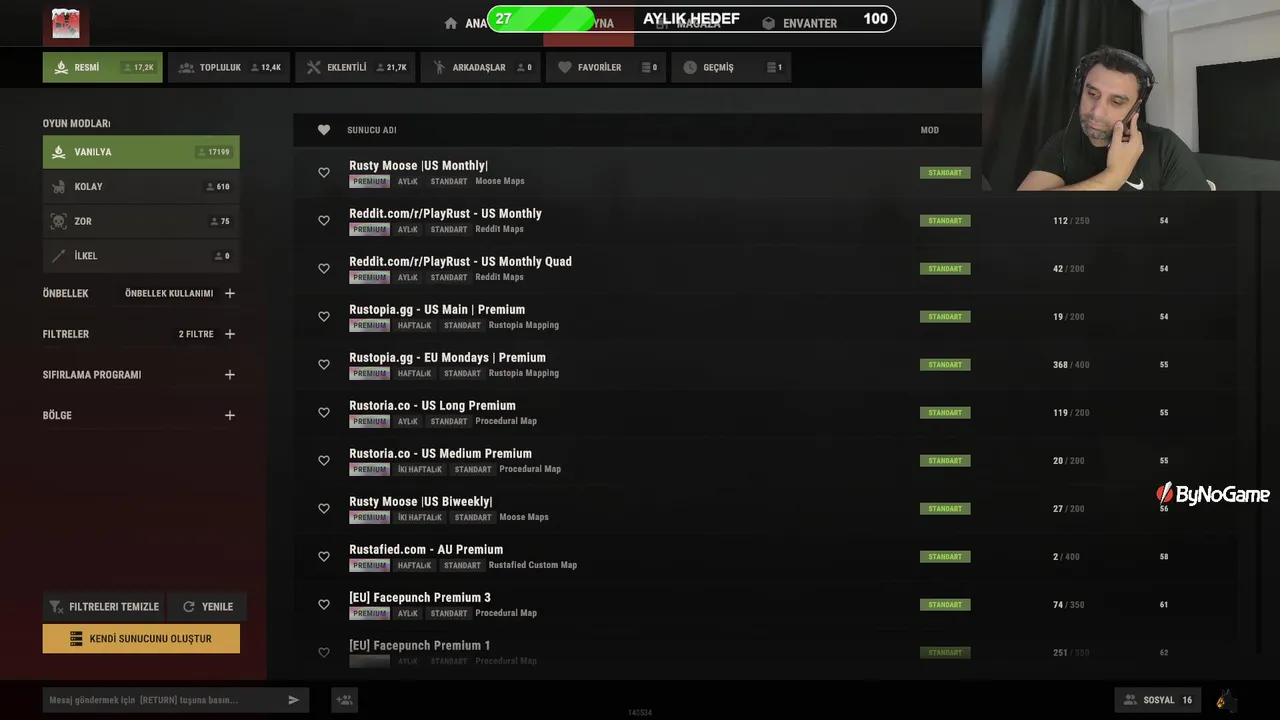
Task: Click the send message arrow icon
Action: [294, 700]
